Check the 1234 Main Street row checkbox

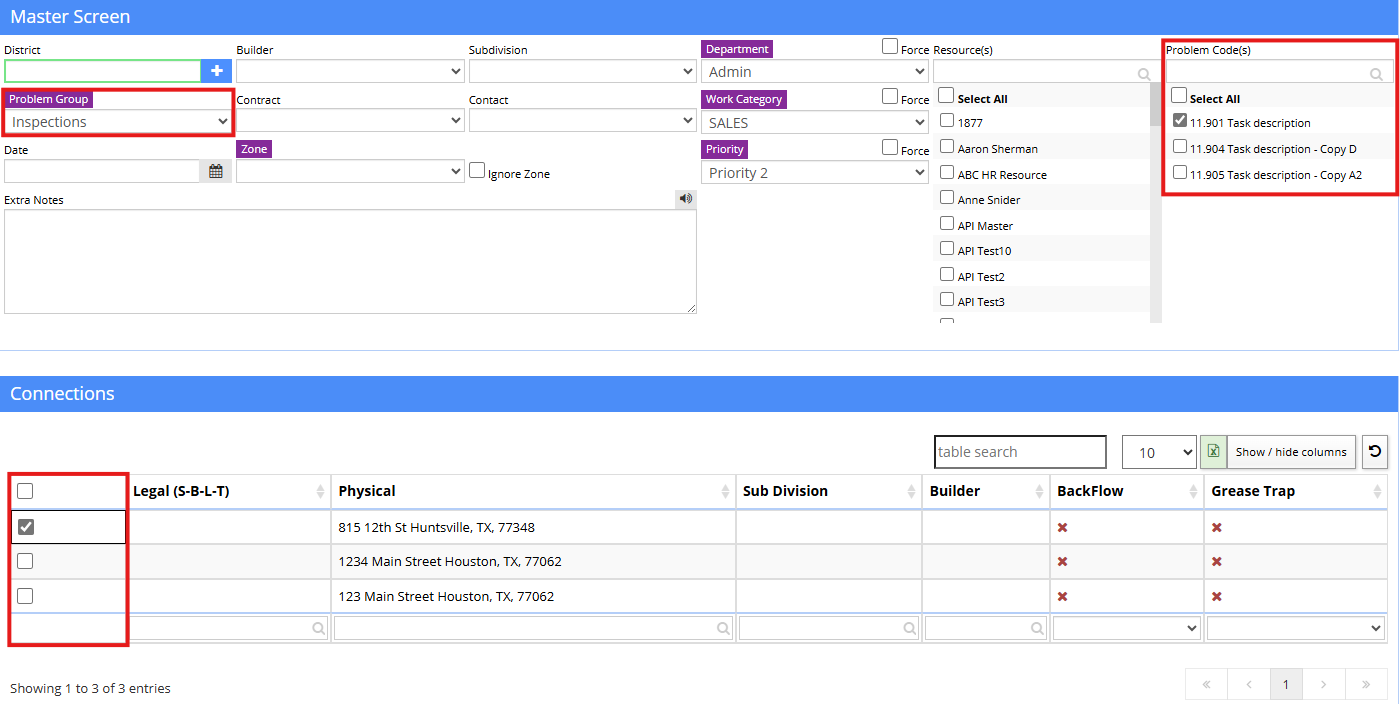[26, 561]
